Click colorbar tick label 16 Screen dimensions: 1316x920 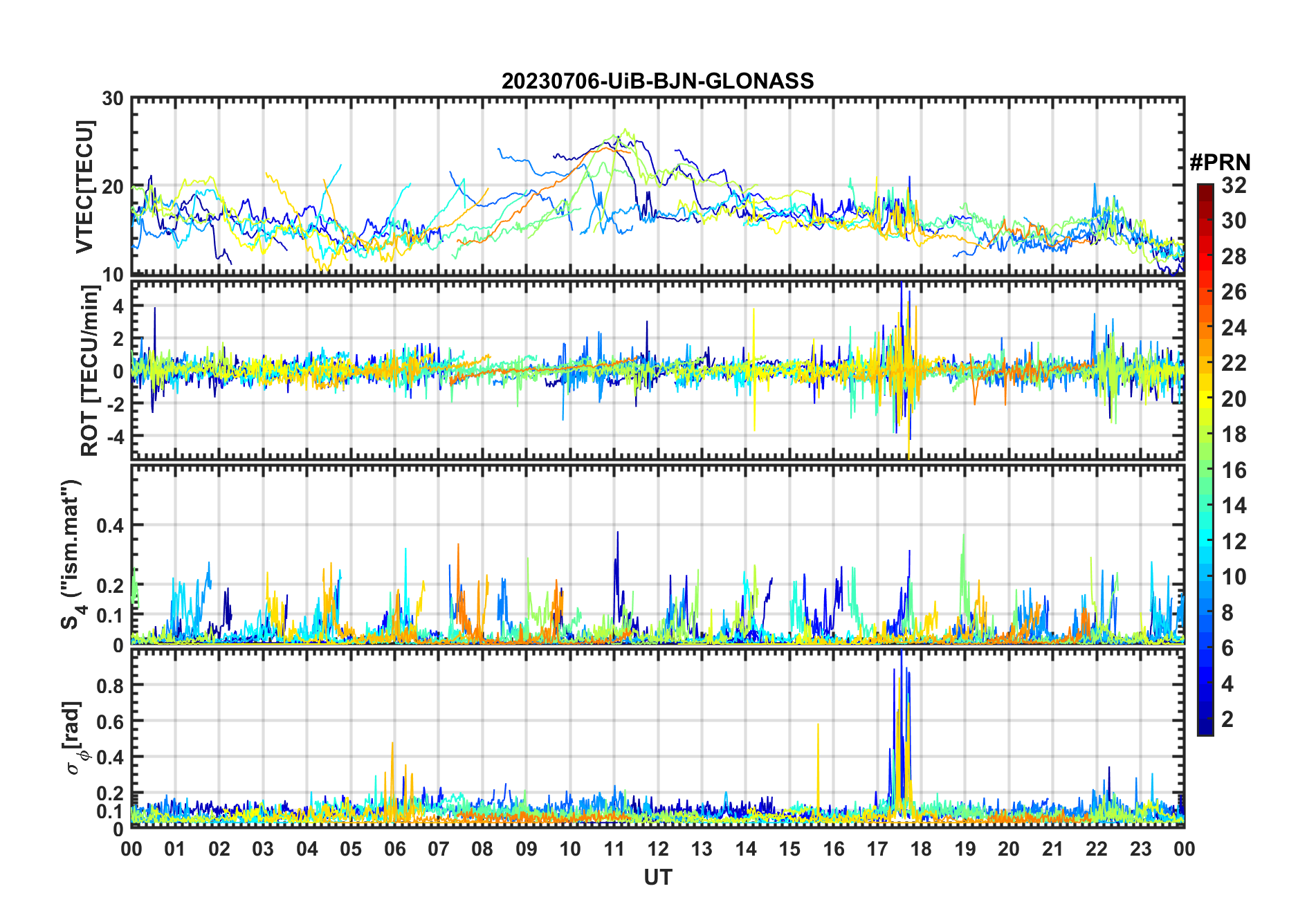pos(1233,470)
